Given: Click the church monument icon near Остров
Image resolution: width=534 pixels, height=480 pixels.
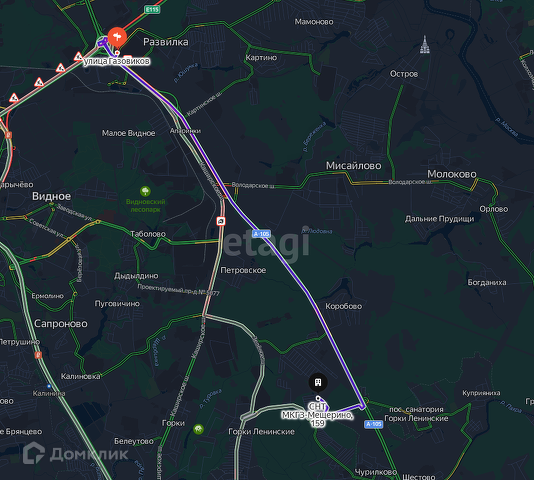Looking at the screenshot, I should point(424,45).
